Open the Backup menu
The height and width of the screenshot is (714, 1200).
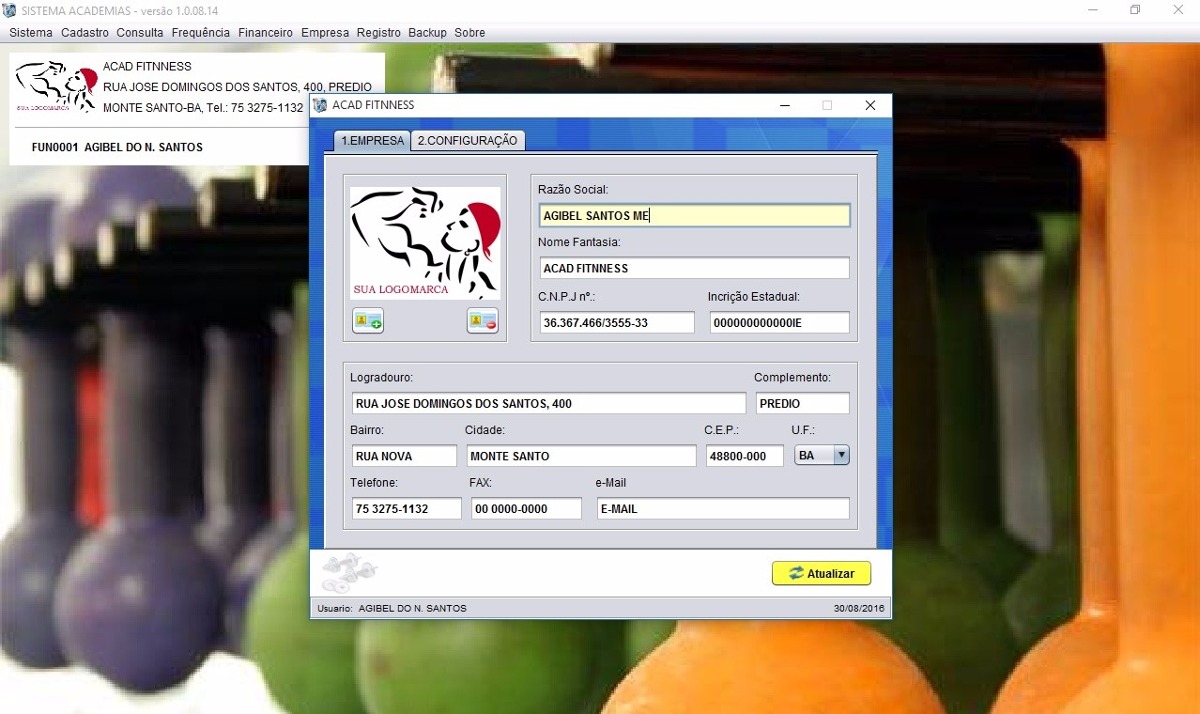pyautogui.click(x=427, y=32)
